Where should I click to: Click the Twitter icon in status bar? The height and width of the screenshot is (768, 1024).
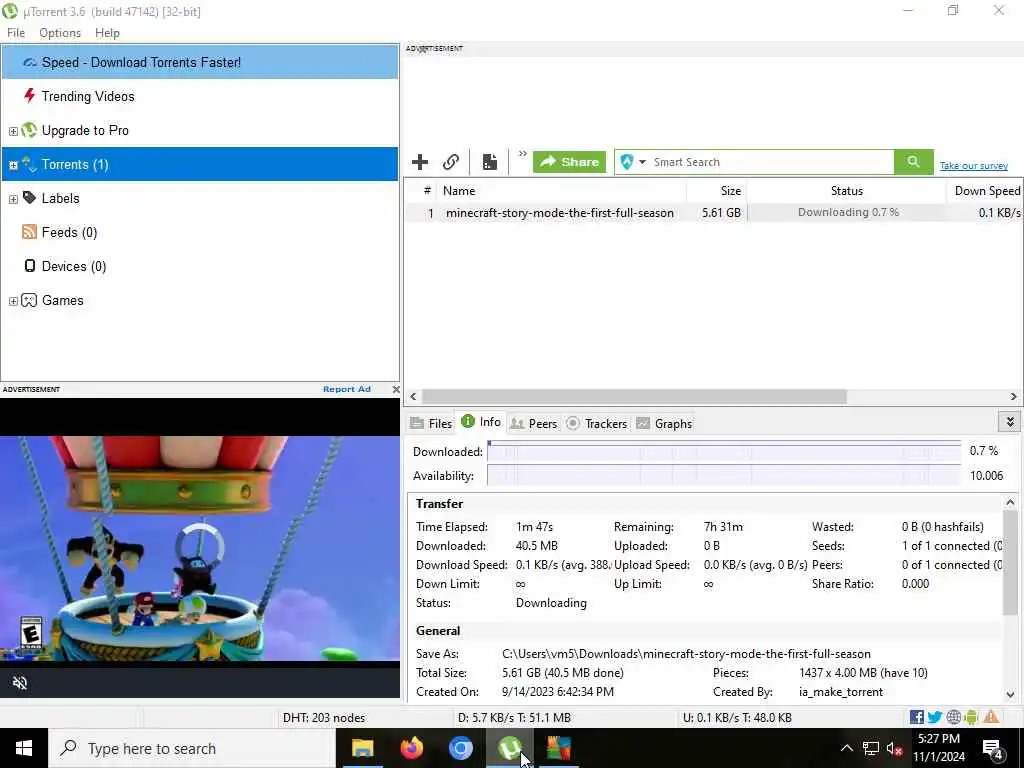(935, 717)
